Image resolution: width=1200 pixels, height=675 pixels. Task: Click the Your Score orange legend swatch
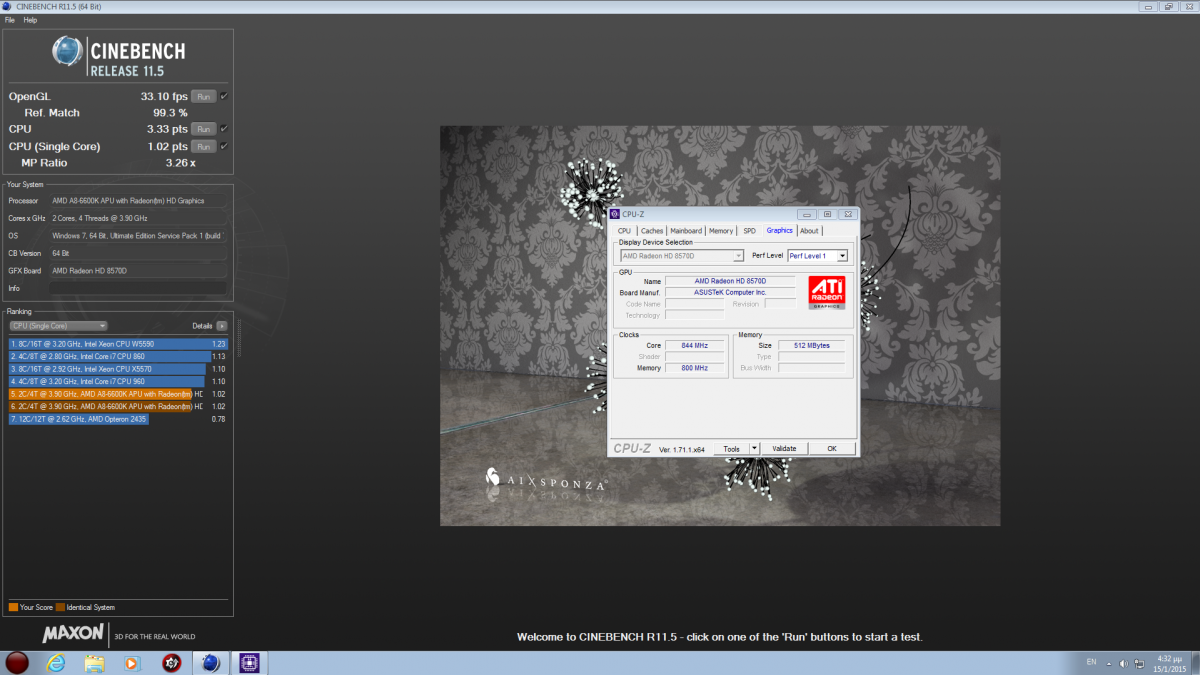[13, 607]
